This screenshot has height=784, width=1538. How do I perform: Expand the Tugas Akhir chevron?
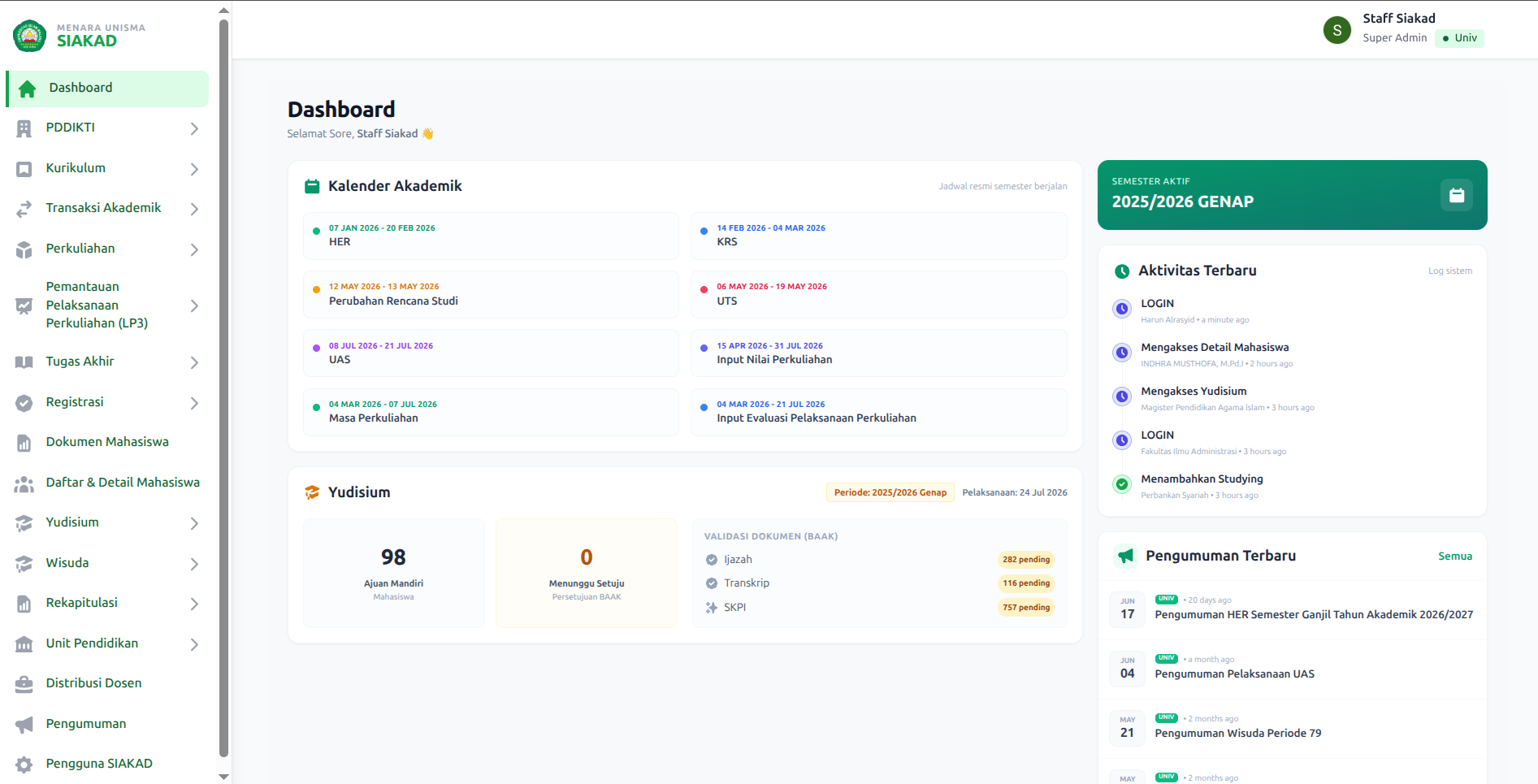click(194, 362)
